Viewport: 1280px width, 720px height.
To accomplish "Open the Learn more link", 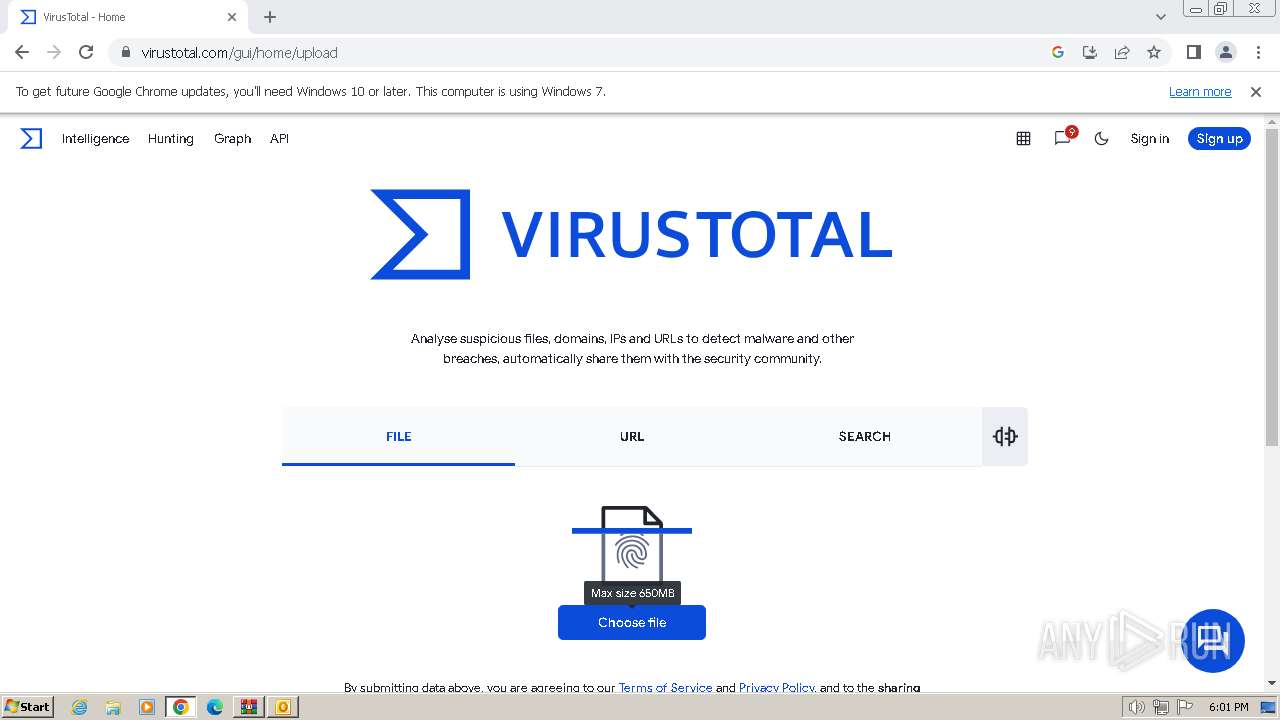I will (1200, 91).
